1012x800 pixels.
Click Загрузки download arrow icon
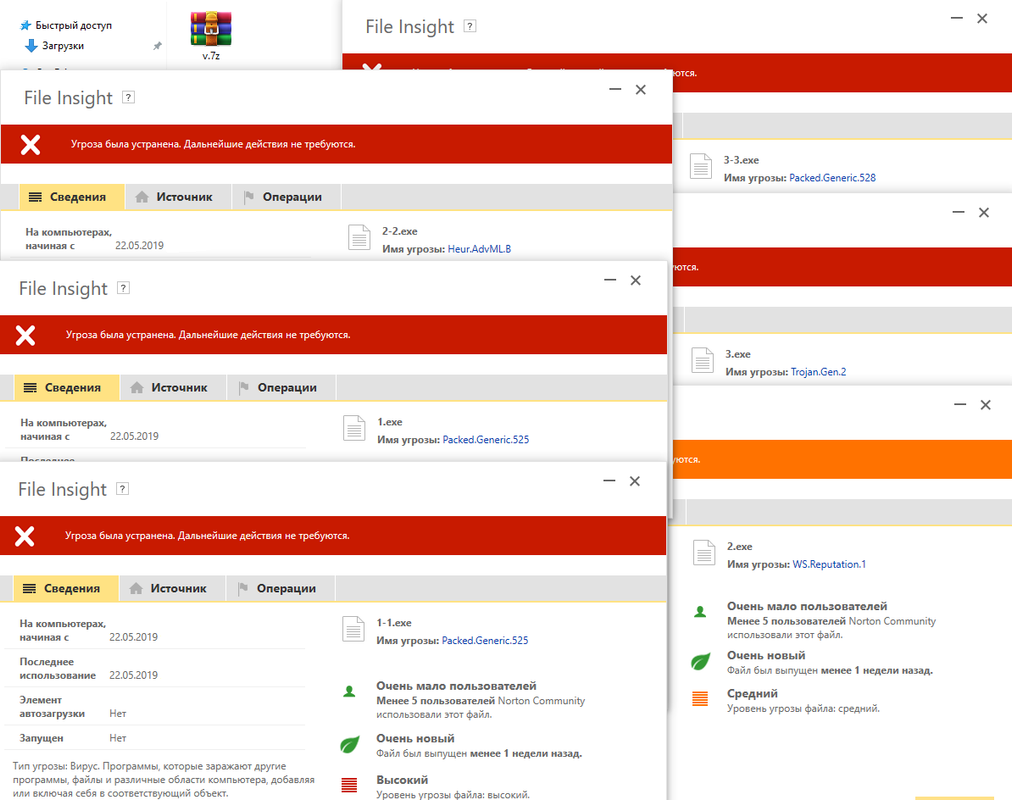point(30,46)
